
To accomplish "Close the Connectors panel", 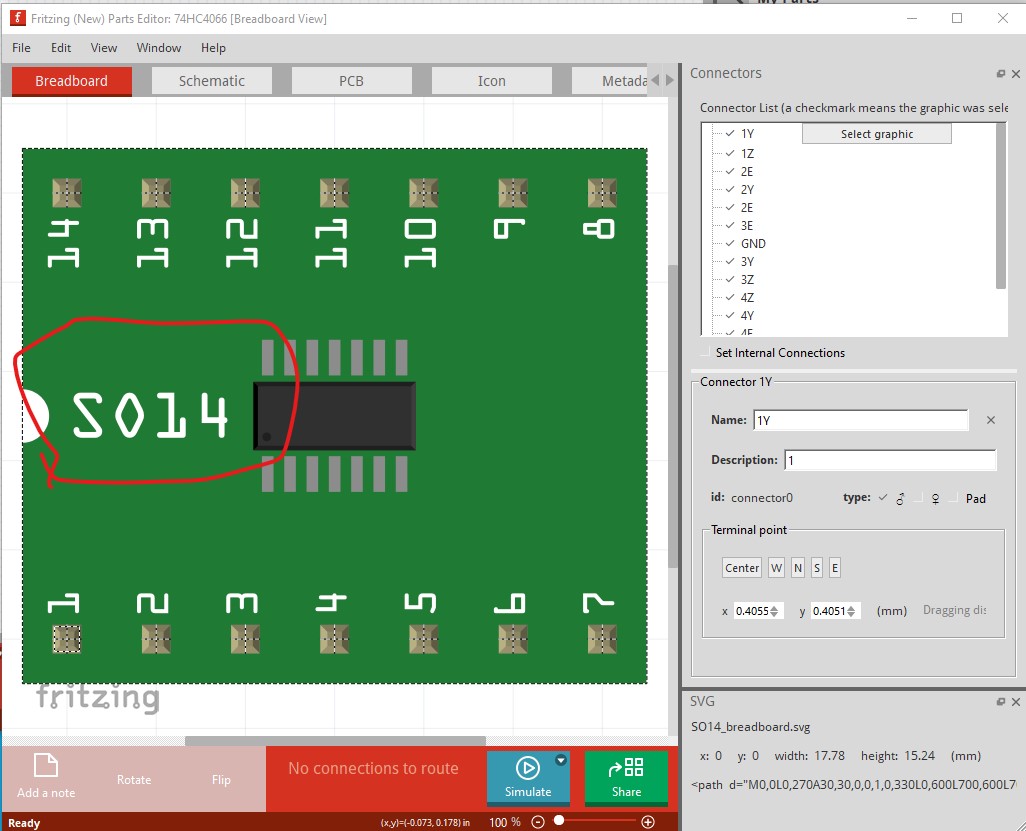I will click(1016, 74).
